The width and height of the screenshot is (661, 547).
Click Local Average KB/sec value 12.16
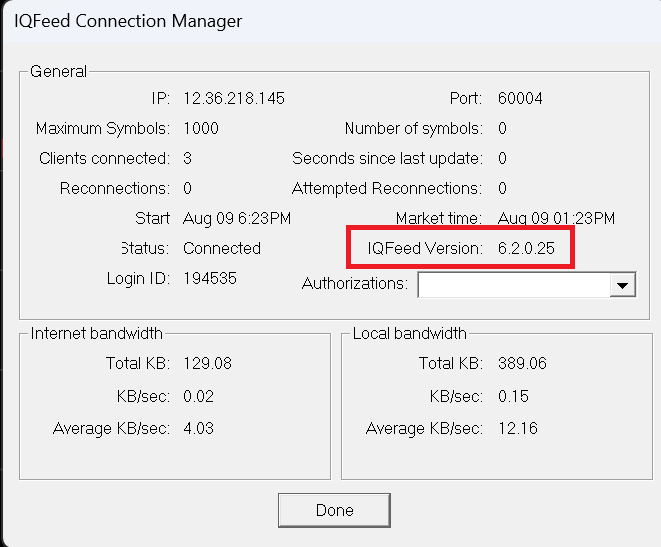pyautogui.click(x=517, y=429)
